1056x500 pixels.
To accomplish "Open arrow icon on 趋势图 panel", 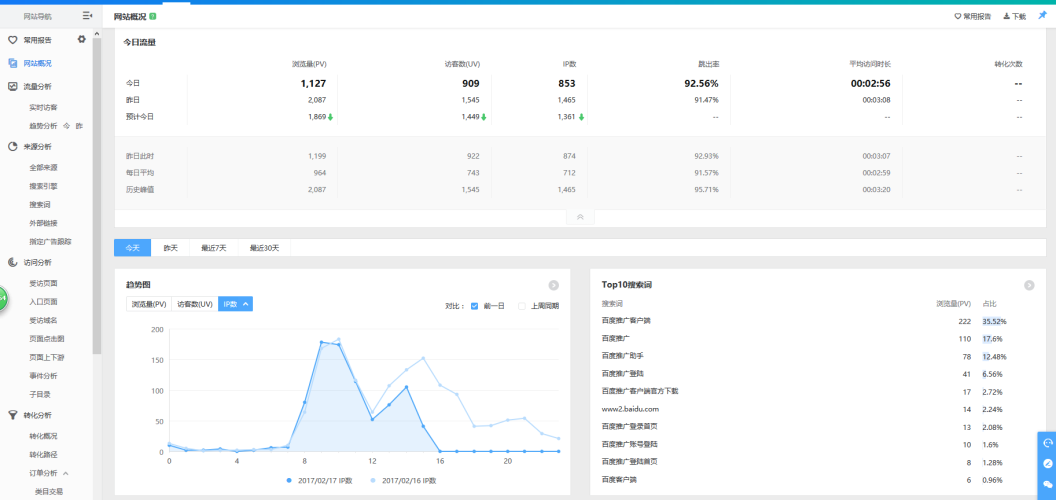I will 554,285.
